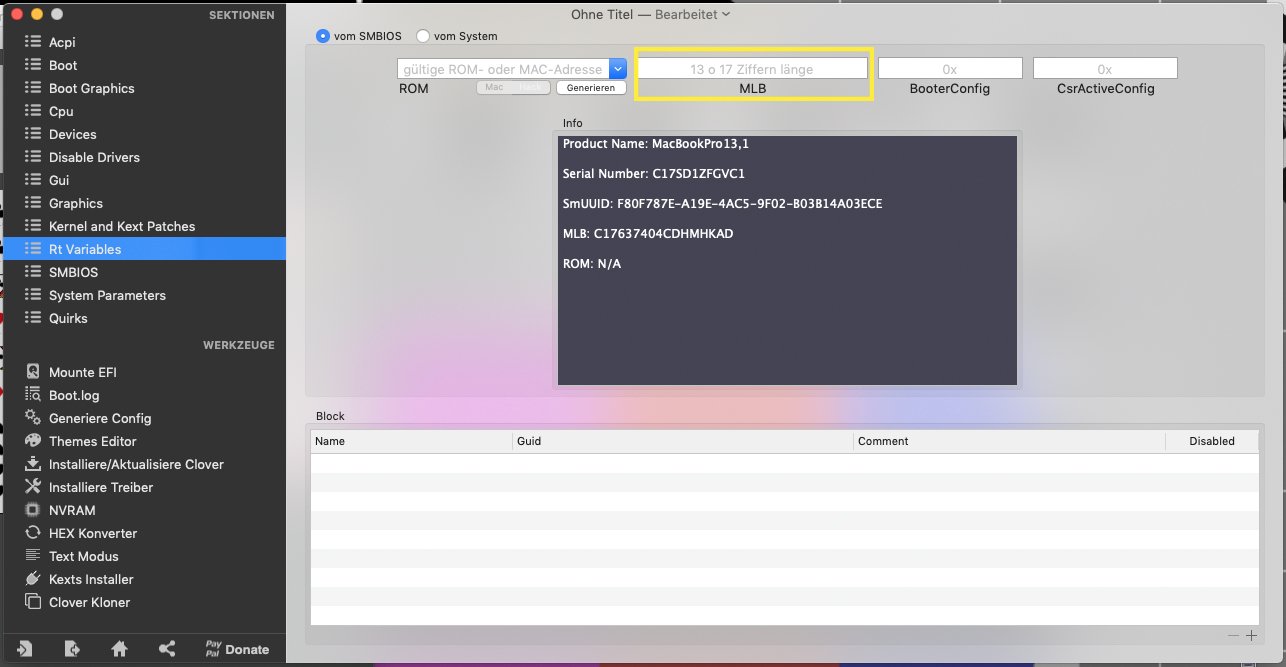Click the Name column header
This screenshot has width=1286, height=667.
(x=412, y=441)
